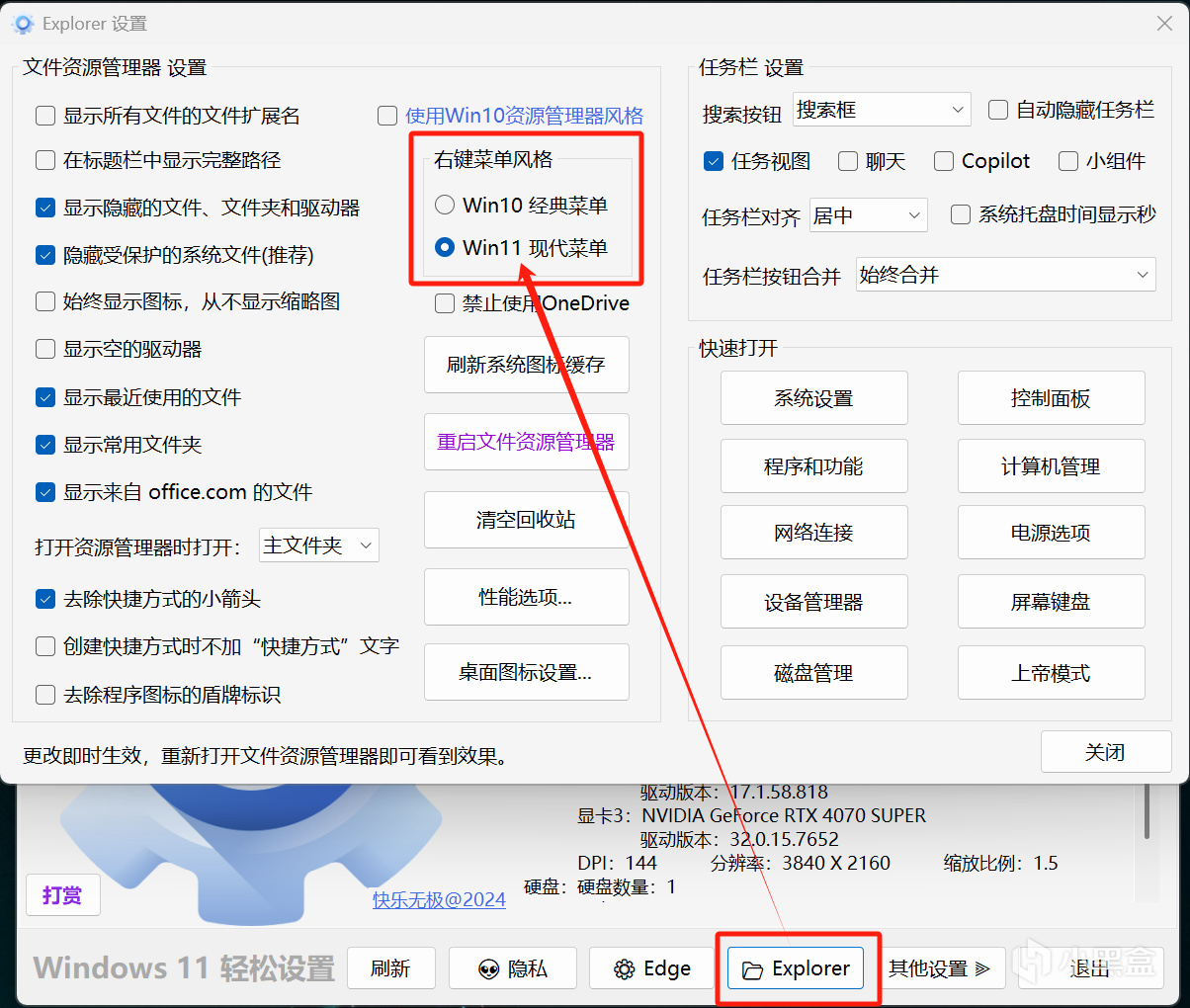Open desktop icon settings button
The width and height of the screenshot is (1190, 1008).
tap(527, 673)
